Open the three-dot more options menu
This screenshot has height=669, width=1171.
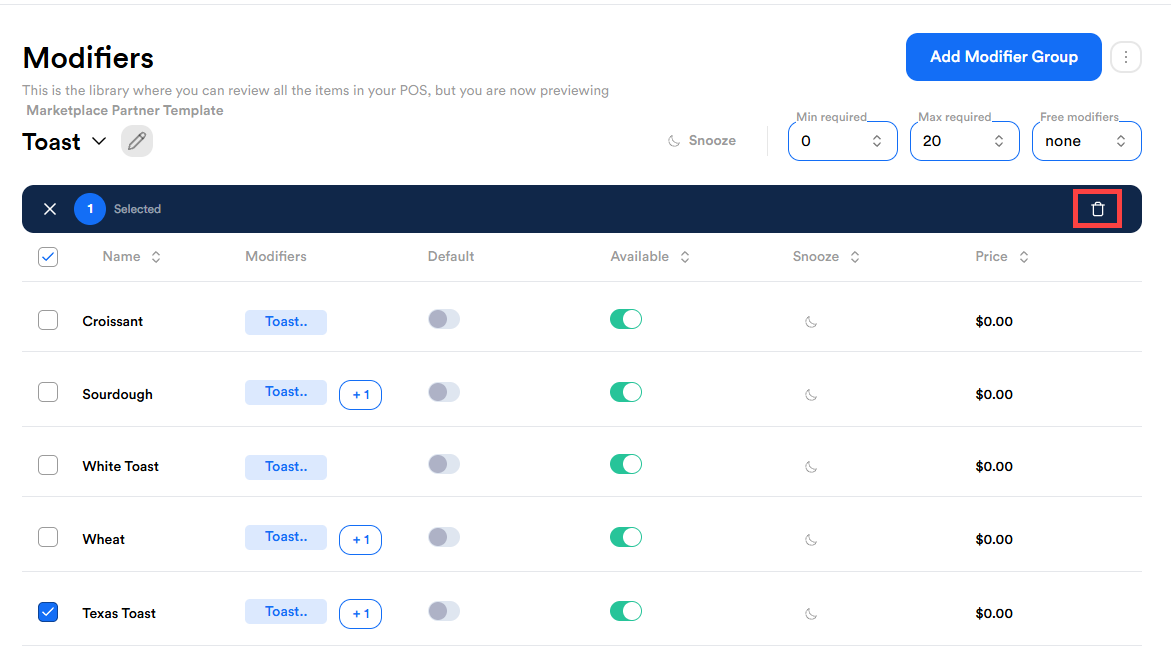coord(1126,57)
